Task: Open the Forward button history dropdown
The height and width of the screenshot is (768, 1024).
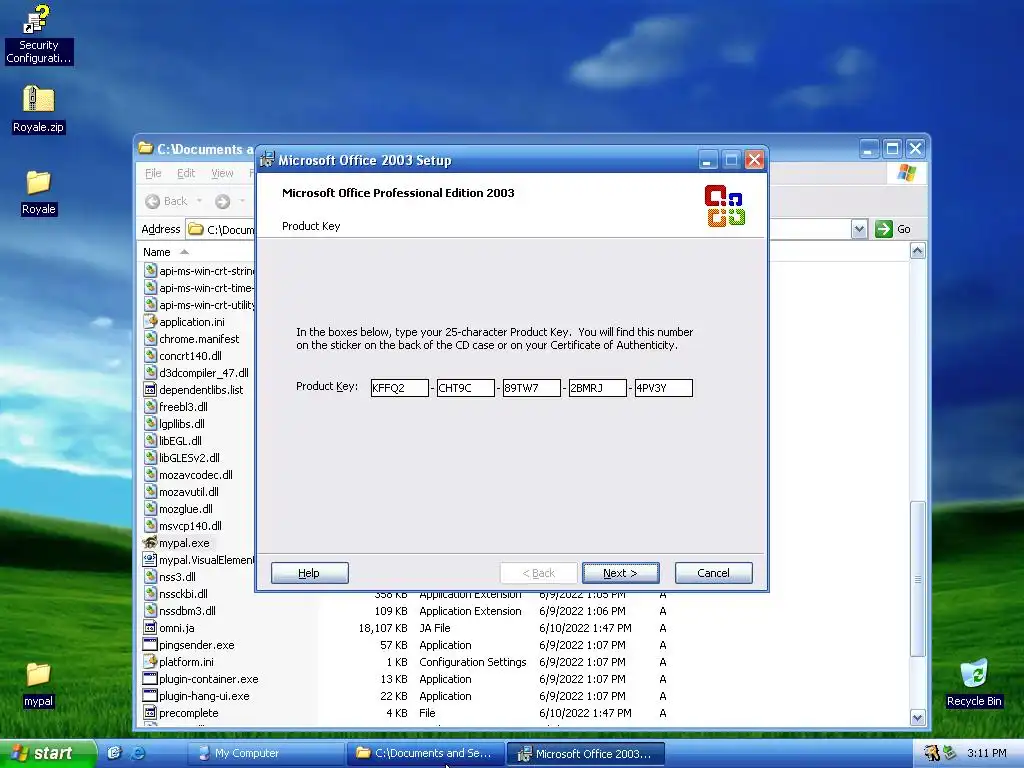Action: (242, 201)
